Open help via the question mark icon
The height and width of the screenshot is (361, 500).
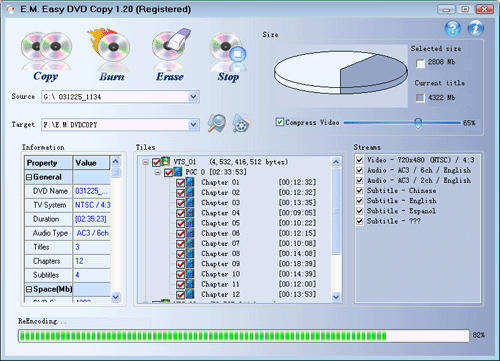tap(453, 29)
